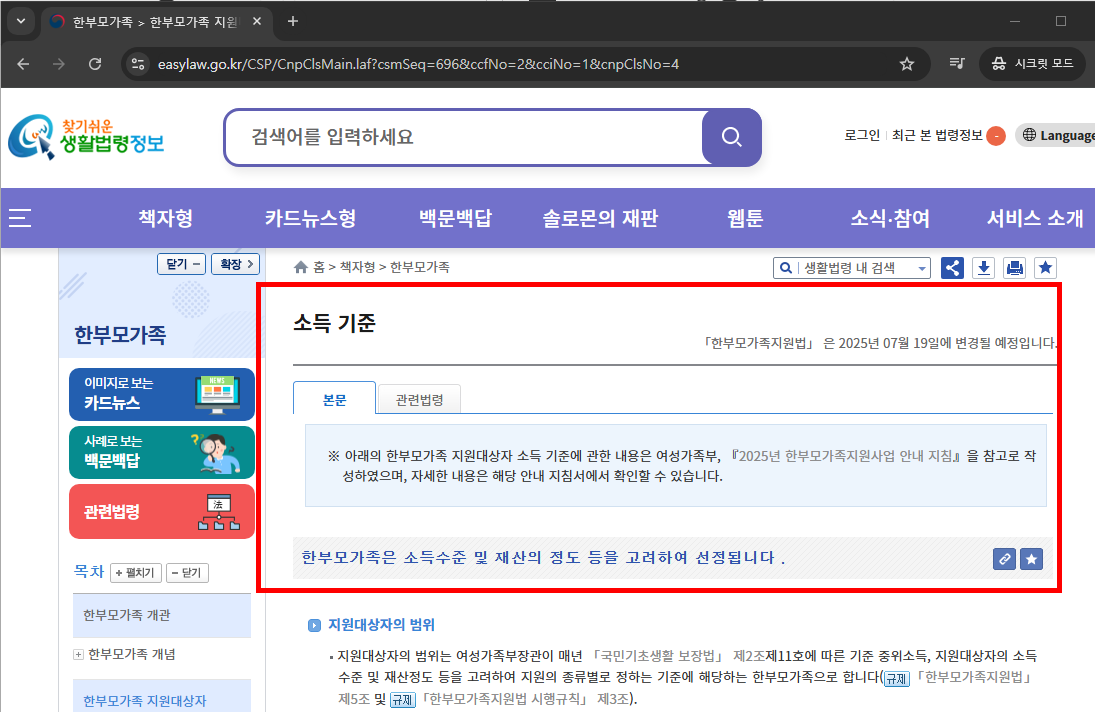The image size is (1095, 712).
Task: Switch to the 관련법령 tab
Action: pyautogui.click(x=418, y=397)
